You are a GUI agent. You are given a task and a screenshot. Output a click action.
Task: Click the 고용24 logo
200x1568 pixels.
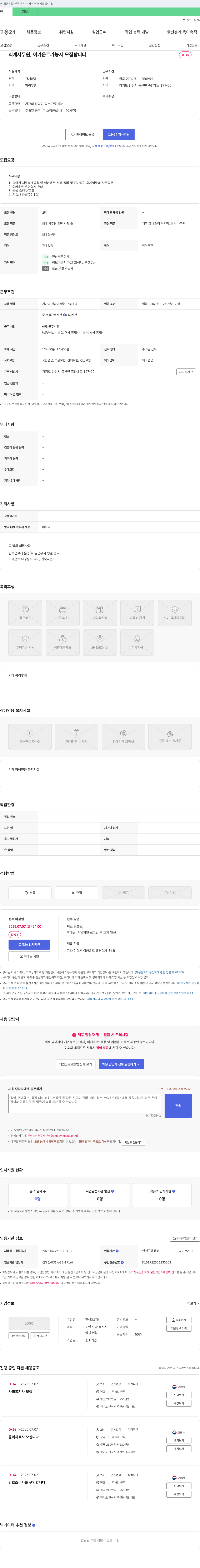(x=8, y=32)
